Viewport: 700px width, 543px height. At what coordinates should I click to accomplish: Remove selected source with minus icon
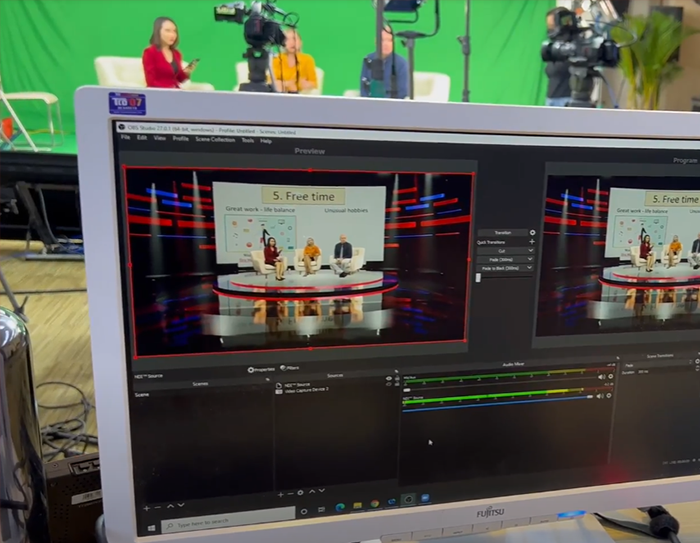tap(290, 494)
